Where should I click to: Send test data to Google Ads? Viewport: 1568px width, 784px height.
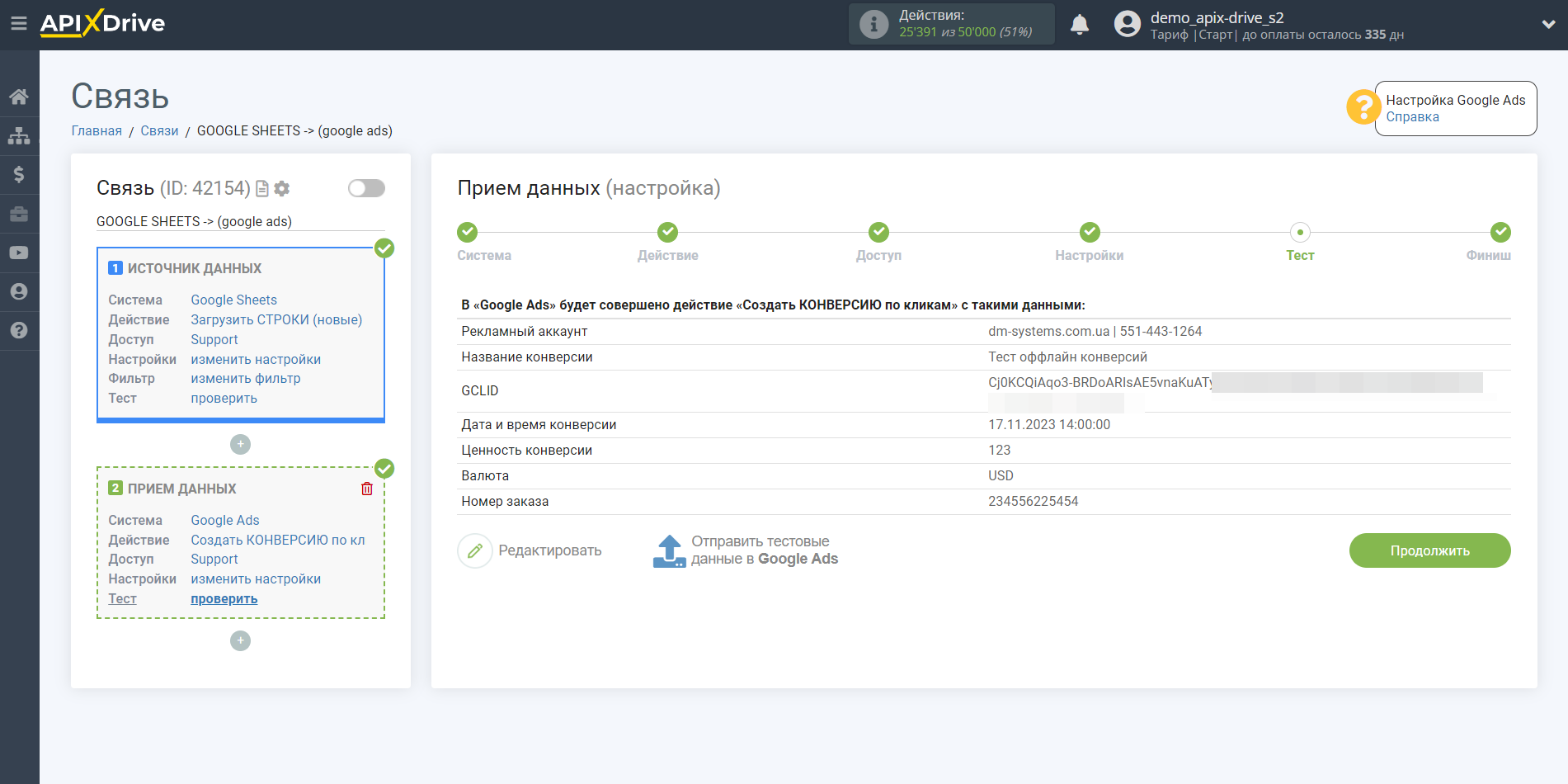(x=764, y=550)
